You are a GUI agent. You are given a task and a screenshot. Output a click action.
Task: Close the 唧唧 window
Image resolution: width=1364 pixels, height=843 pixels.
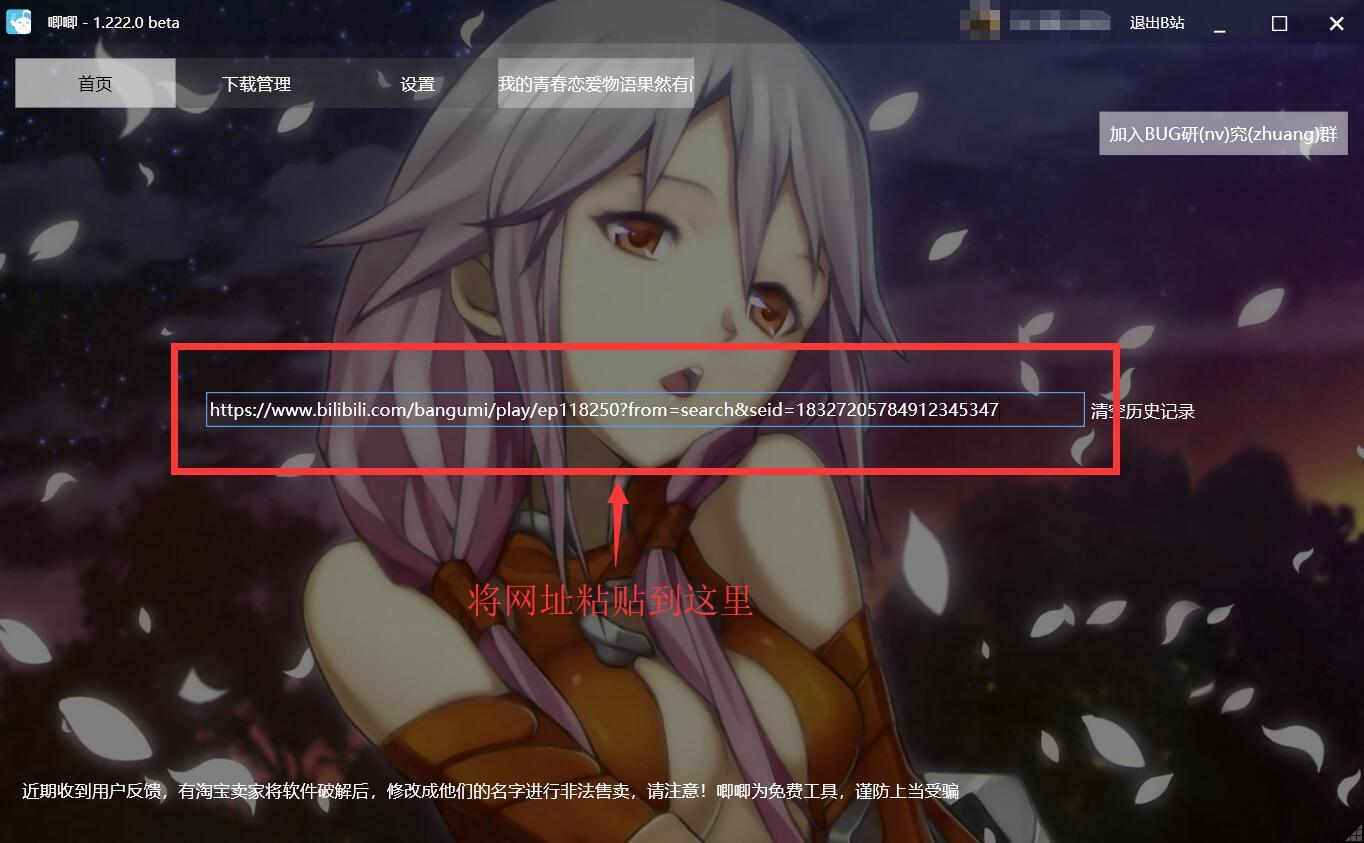coord(1336,24)
